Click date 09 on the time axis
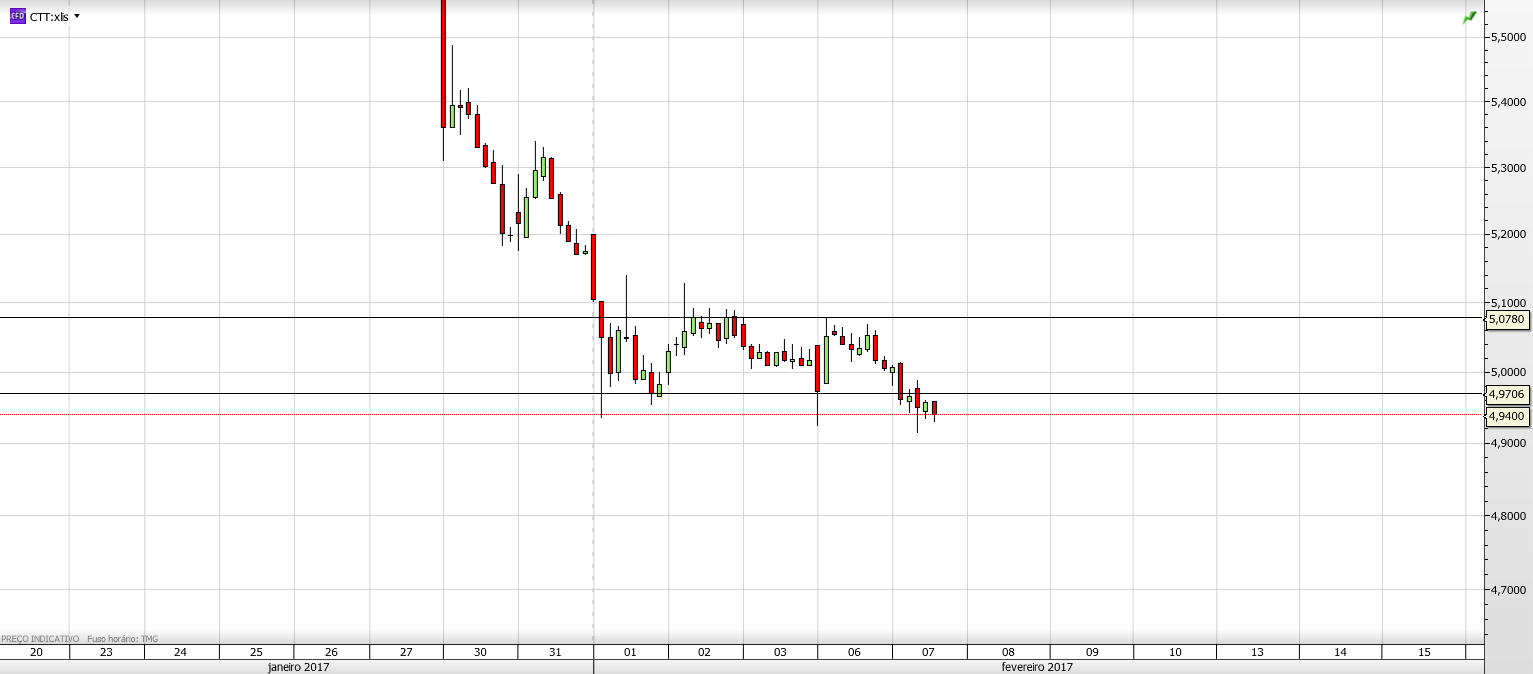Screen dimensions: 1533x674 [1092, 652]
